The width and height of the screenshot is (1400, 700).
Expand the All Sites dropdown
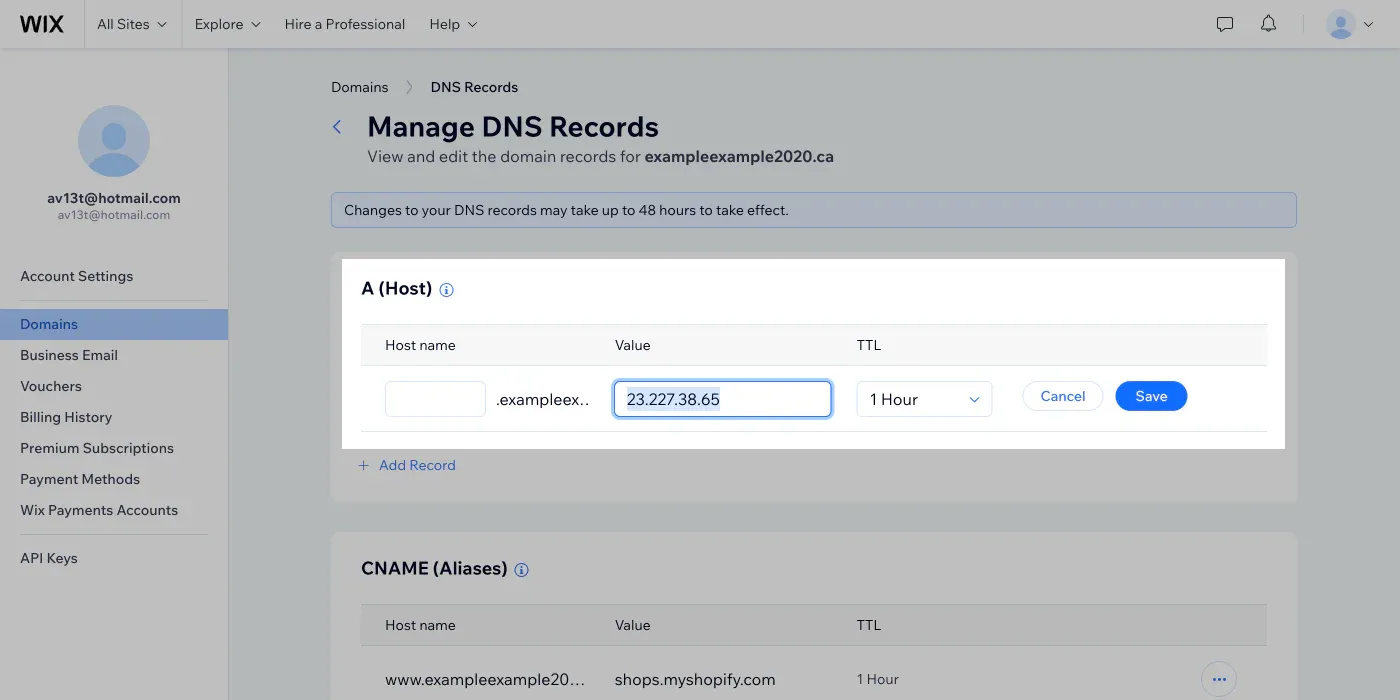point(132,24)
